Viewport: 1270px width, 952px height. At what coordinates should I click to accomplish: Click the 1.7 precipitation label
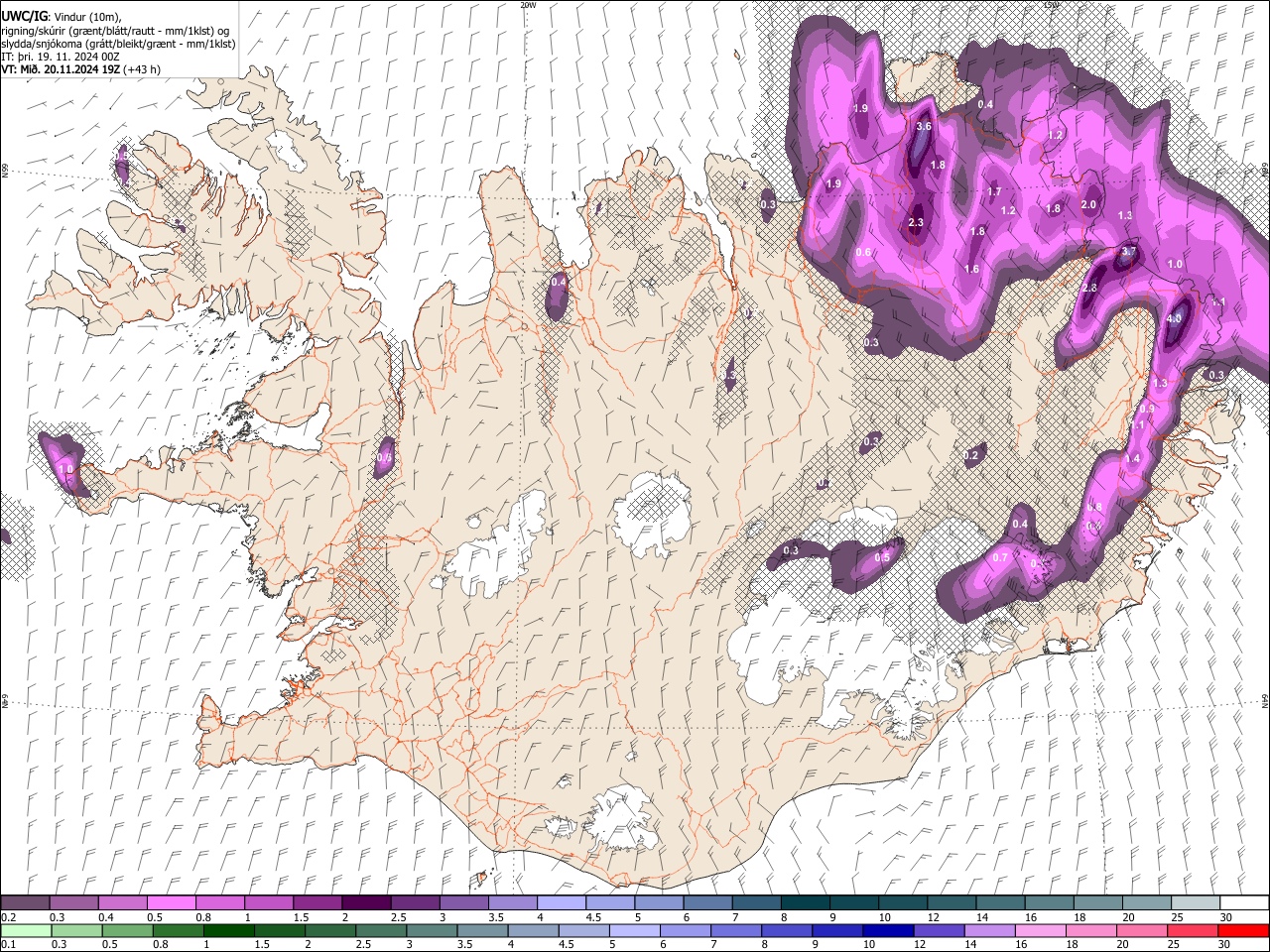click(995, 192)
